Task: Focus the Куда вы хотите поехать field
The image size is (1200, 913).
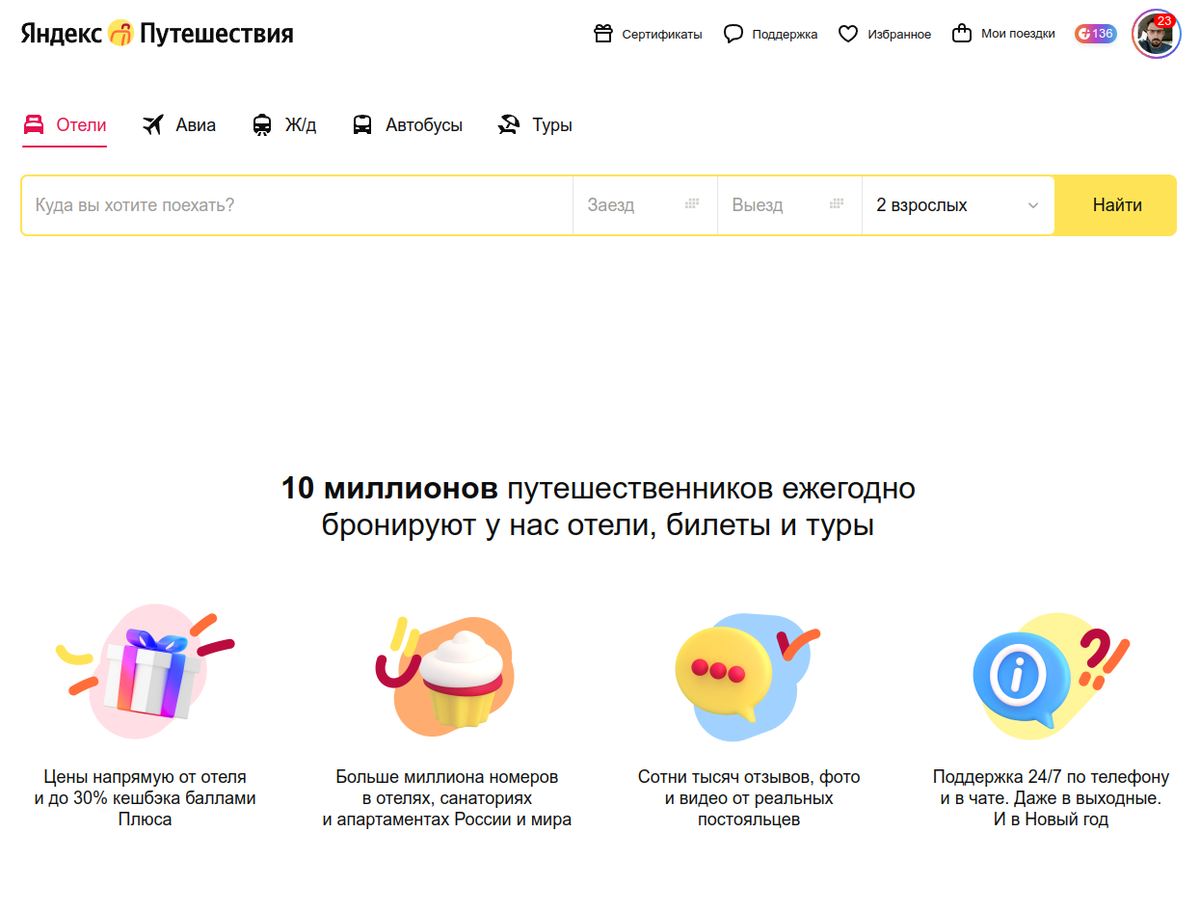Action: coord(298,205)
